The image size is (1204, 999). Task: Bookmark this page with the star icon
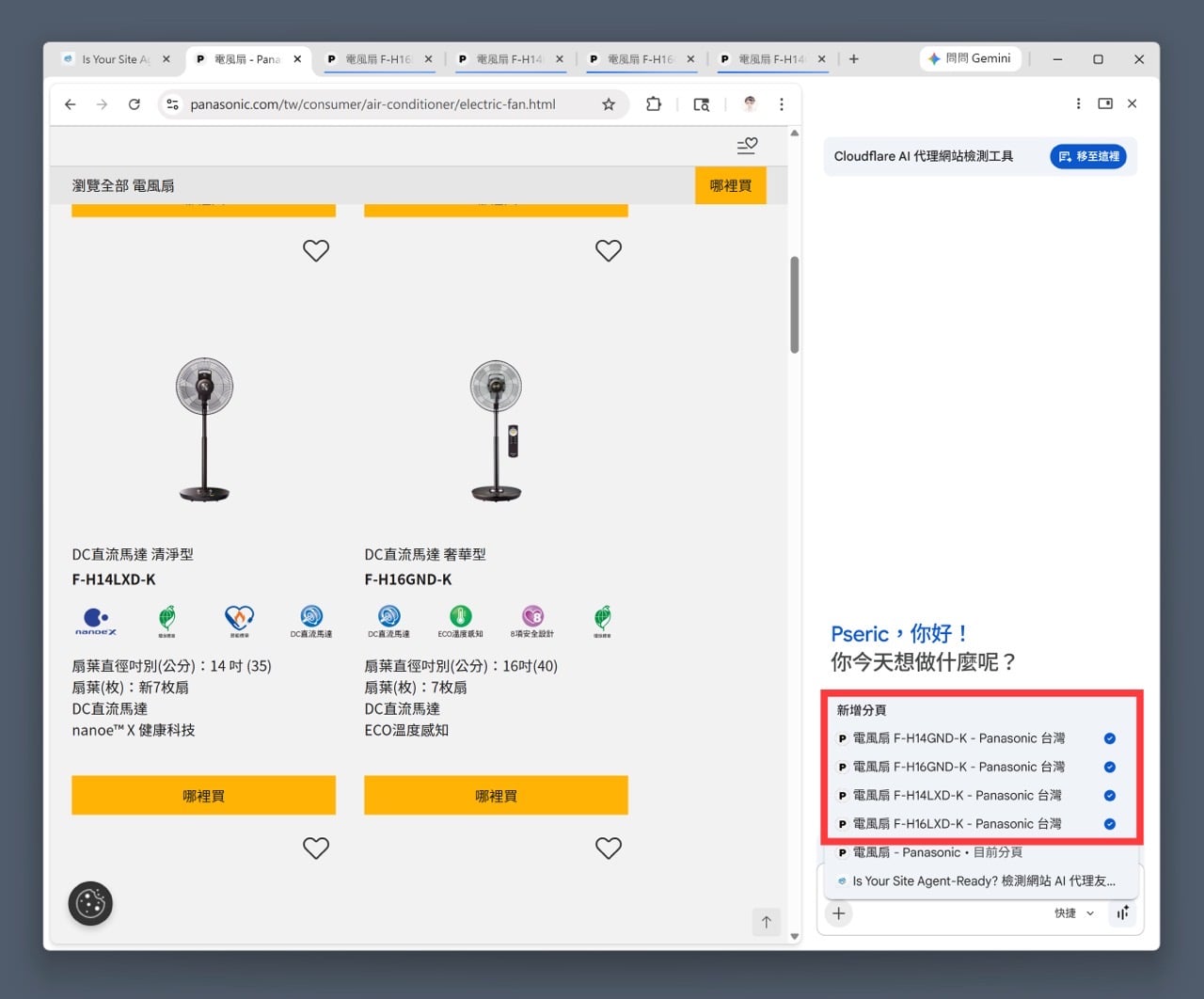(609, 104)
